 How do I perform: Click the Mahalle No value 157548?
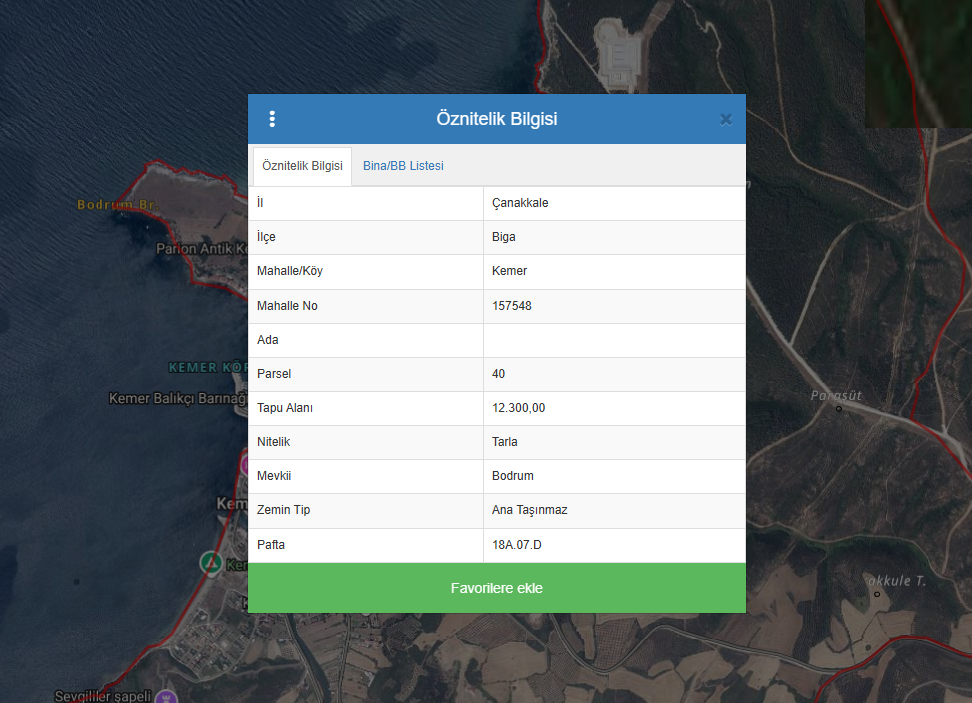[x=512, y=306]
